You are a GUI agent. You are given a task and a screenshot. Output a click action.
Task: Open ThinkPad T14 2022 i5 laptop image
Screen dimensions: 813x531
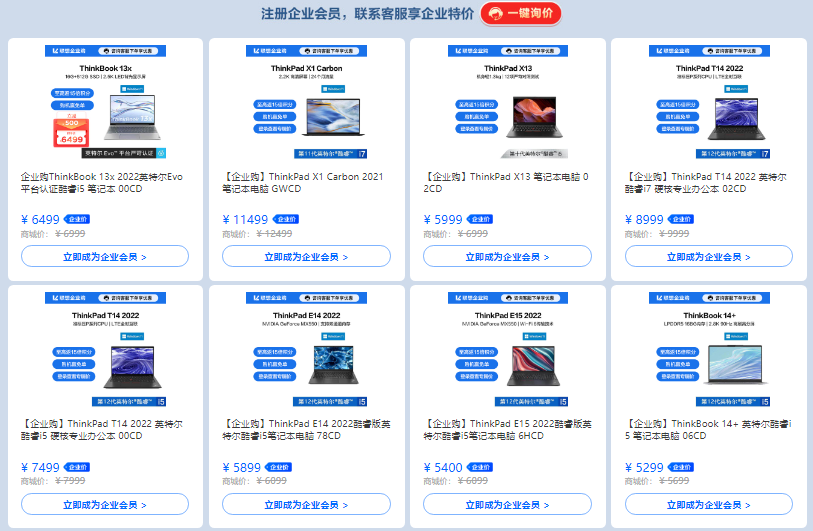pyautogui.click(x=132, y=367)
